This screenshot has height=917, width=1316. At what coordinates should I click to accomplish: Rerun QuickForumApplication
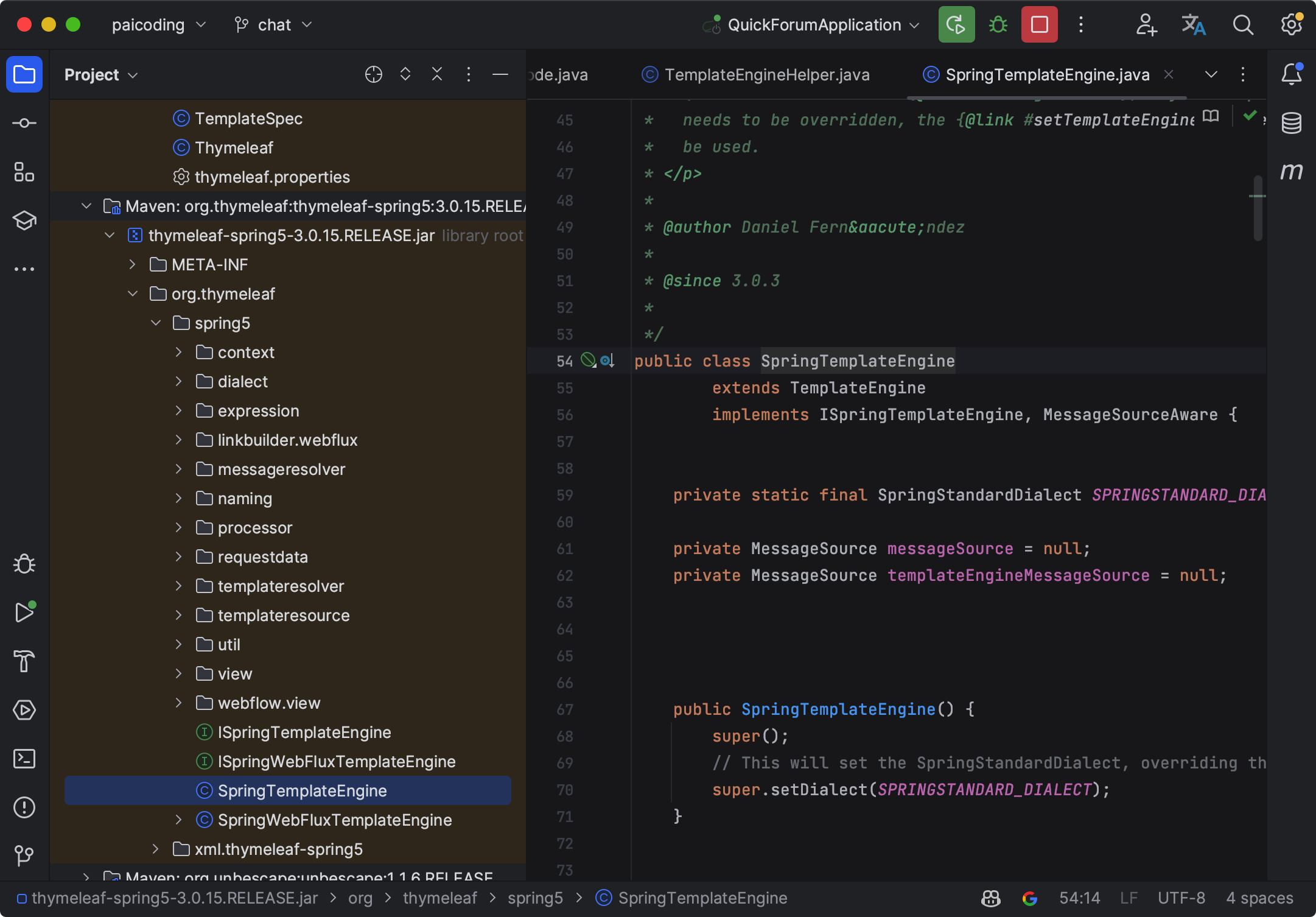coord(956,25)
